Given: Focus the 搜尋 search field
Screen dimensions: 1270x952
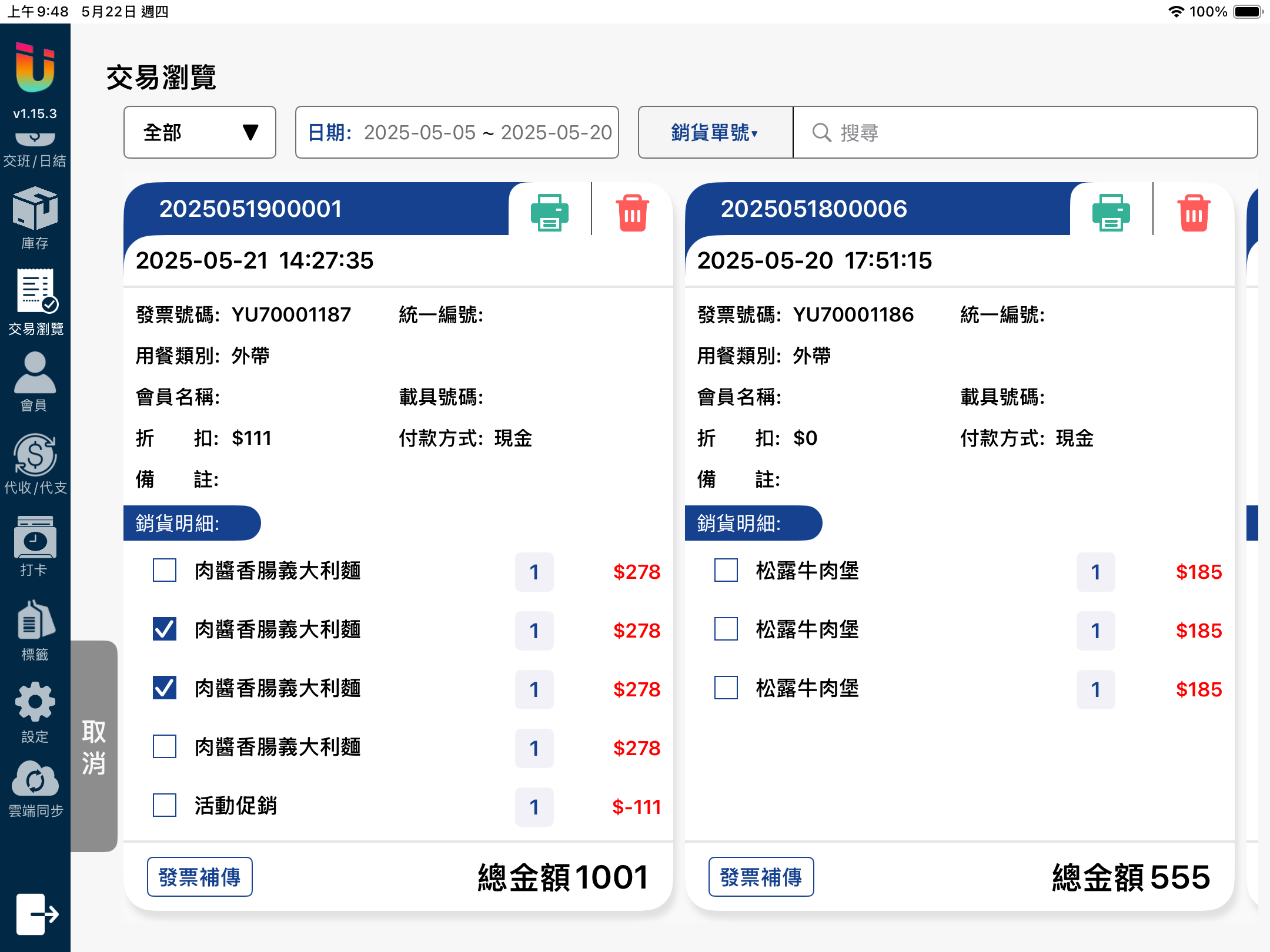Looking at the screenshot, I should click(1024, 132).
